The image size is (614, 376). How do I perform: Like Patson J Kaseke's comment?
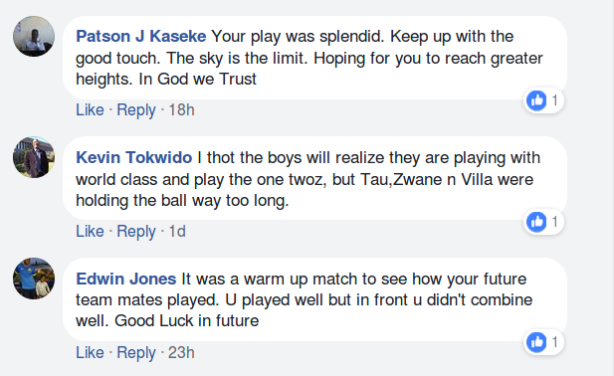pos(90,110)
